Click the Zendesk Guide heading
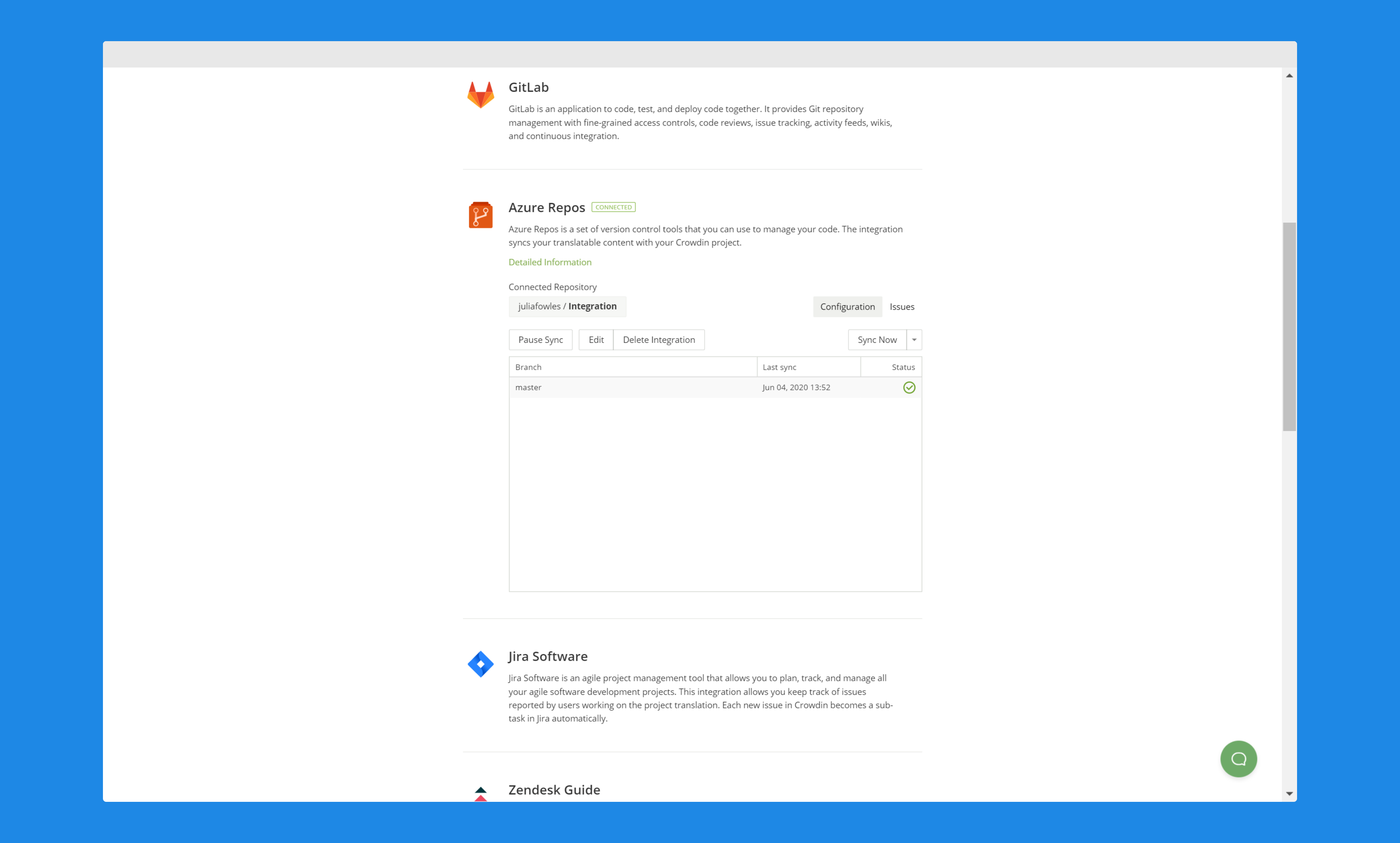The width and height of the screenshot is (1400, 843). coord(554,790)
